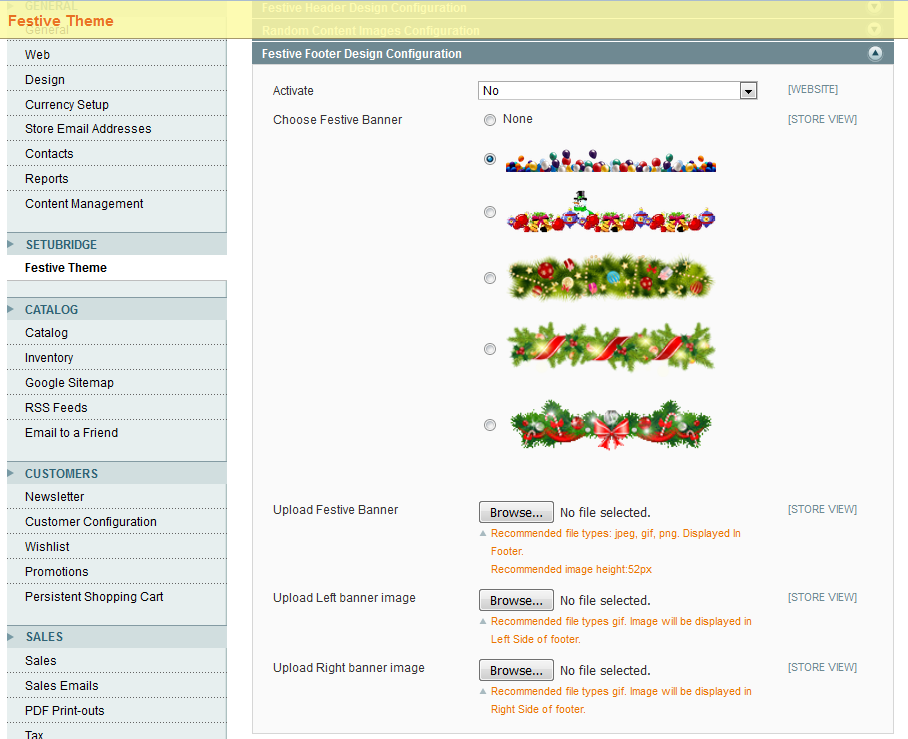This screenshot has width=908, height=739.
Task: Click the red bow garland banner image
Action: coord(610,425)
